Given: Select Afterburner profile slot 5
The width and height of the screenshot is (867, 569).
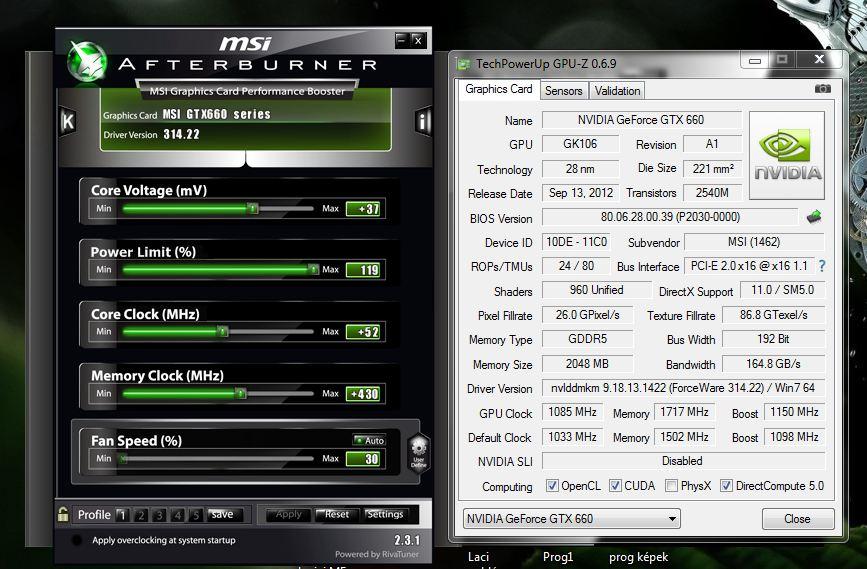Looking at the screenshot, I should click(195, 515).
